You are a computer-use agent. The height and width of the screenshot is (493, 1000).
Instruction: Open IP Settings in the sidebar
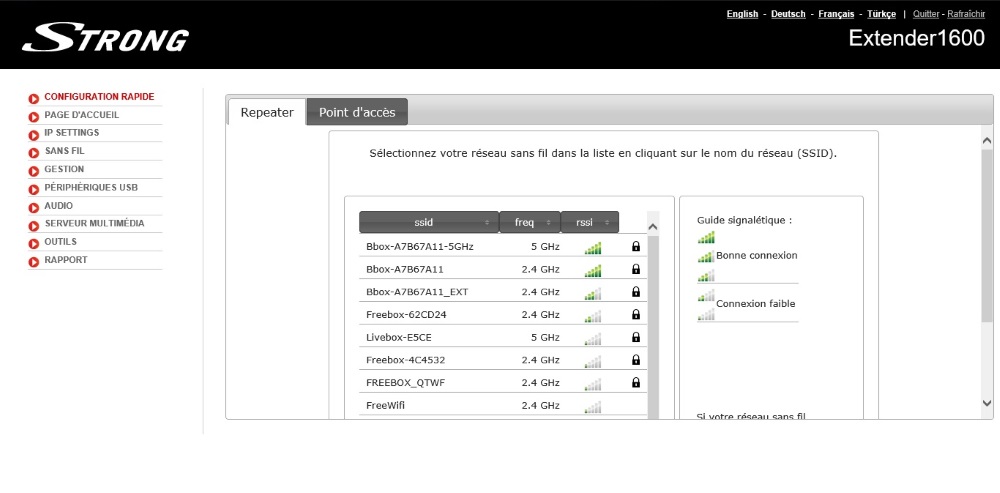click(71, 133)
